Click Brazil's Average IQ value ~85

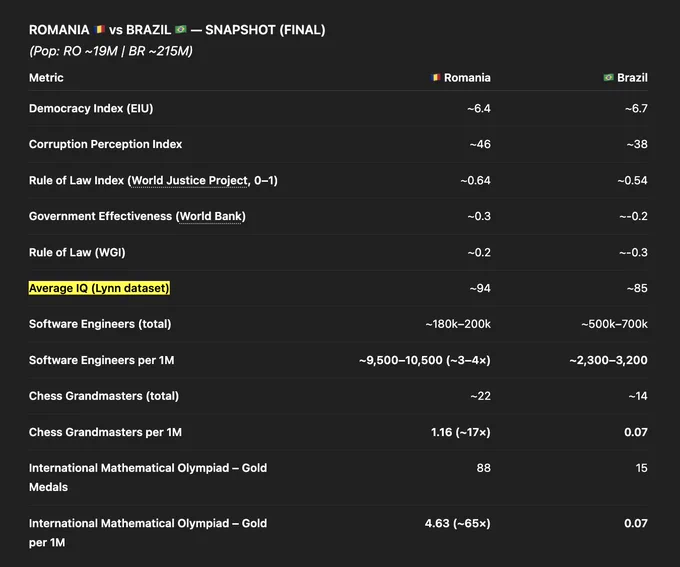(637, 288)
